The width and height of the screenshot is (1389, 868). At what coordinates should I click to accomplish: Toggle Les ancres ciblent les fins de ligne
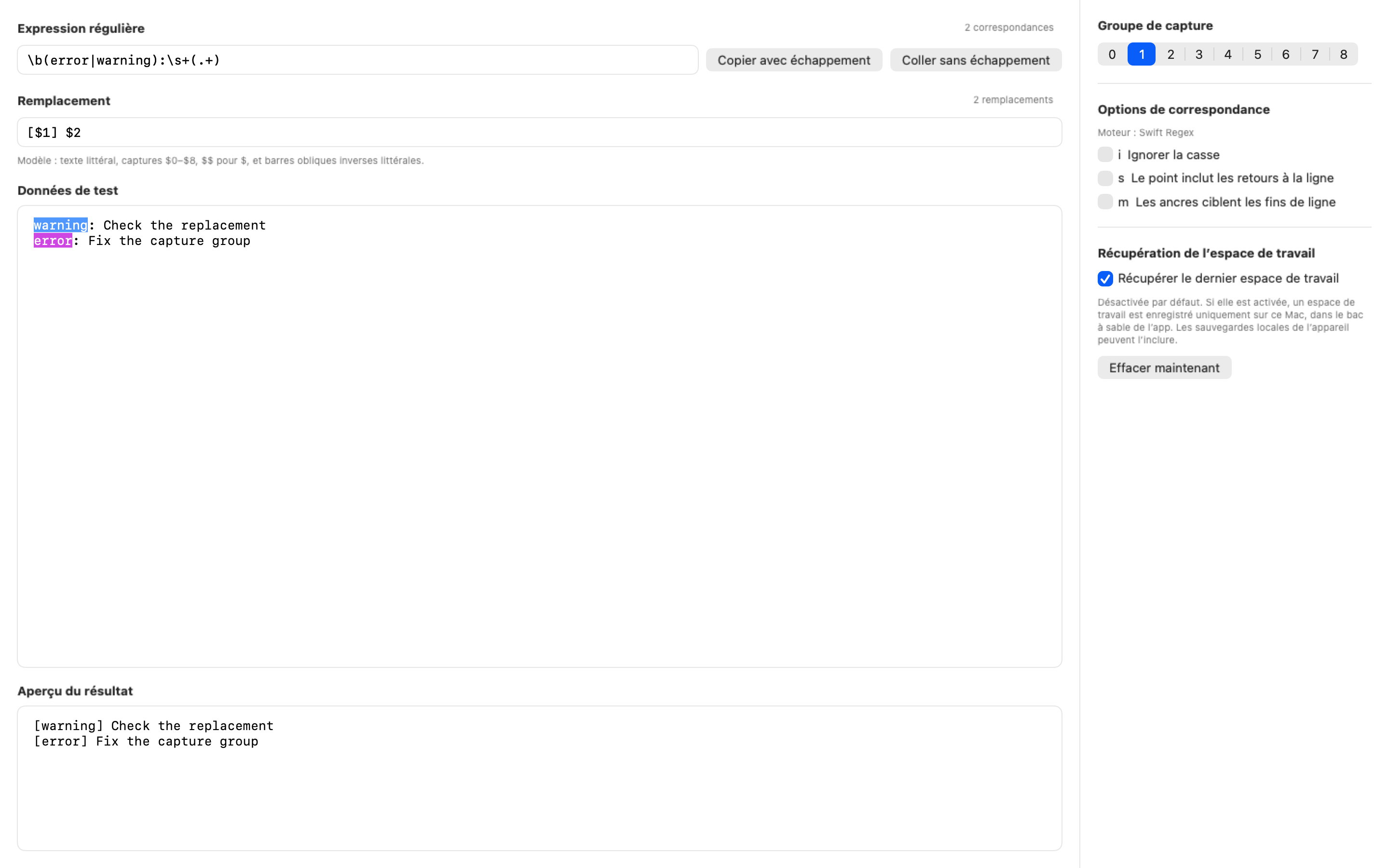(x=1105, y=202)
